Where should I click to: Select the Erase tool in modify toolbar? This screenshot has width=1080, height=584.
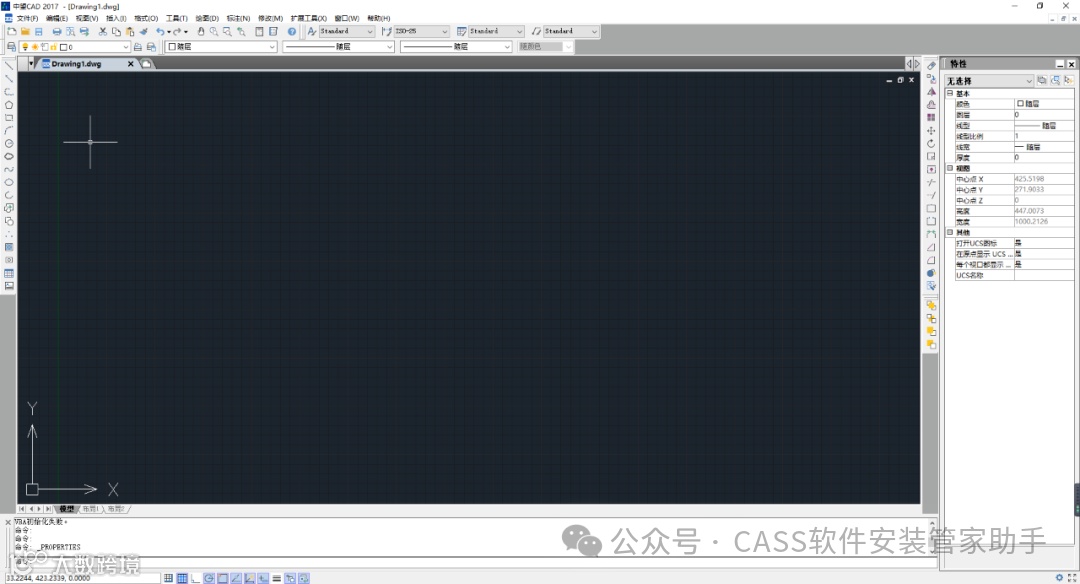931,65
